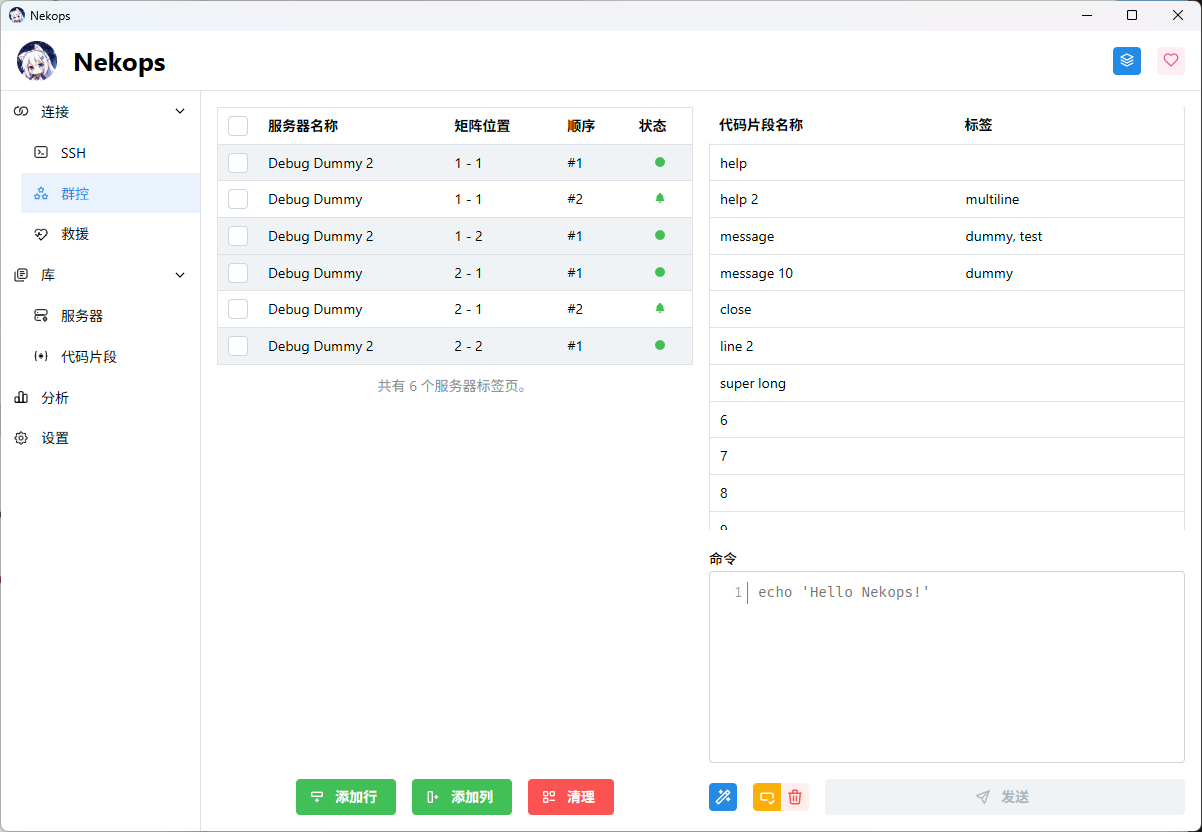Go to 设置 settings
Image resolution: width=1202 pixels, height=832 pixels.
(x=55, y=438)
